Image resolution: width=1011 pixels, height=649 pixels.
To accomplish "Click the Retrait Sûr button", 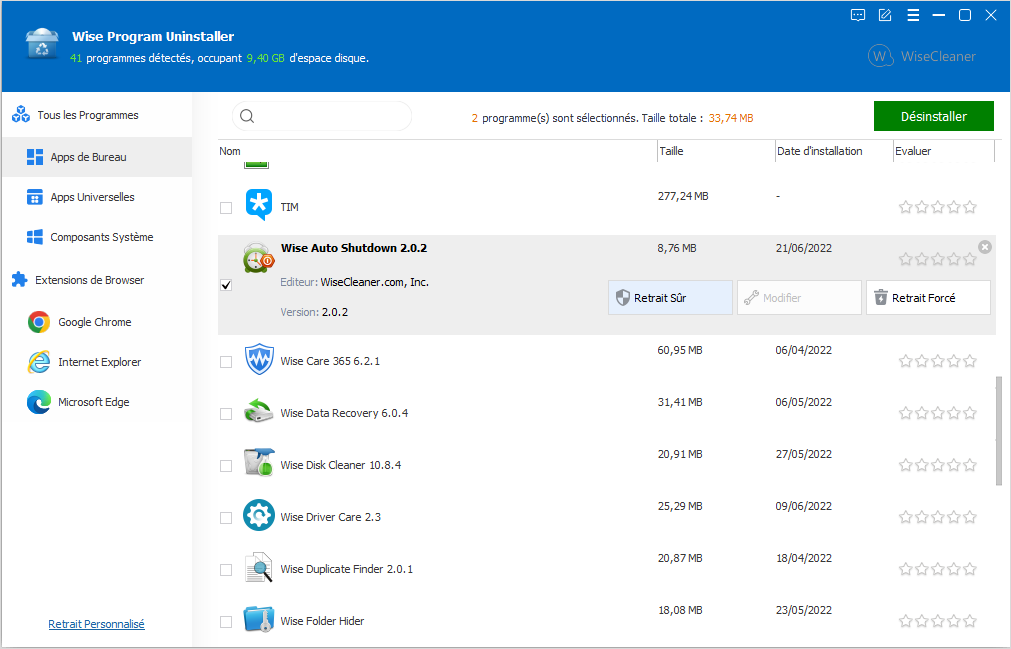I will click(670, 297).
